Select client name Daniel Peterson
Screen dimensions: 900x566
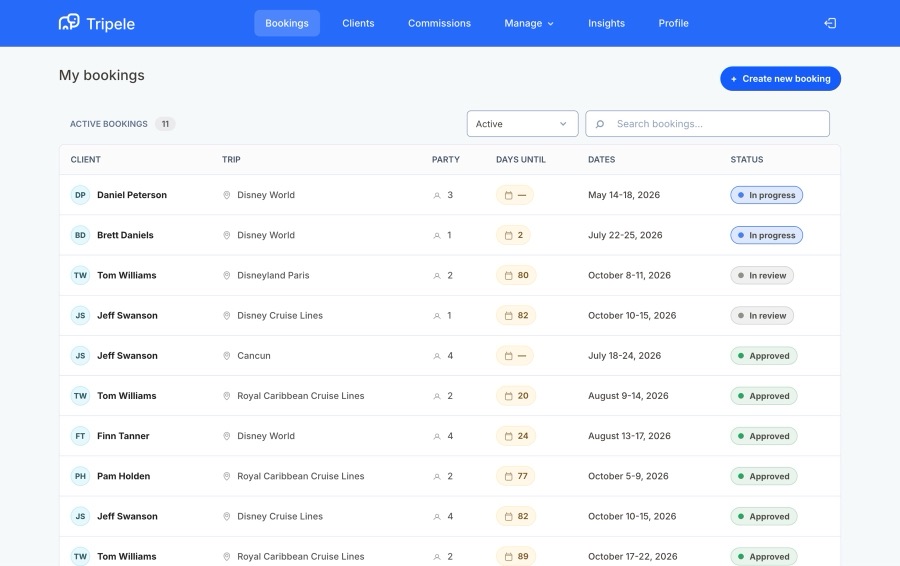pyautogui.click(x=132, y=195)
